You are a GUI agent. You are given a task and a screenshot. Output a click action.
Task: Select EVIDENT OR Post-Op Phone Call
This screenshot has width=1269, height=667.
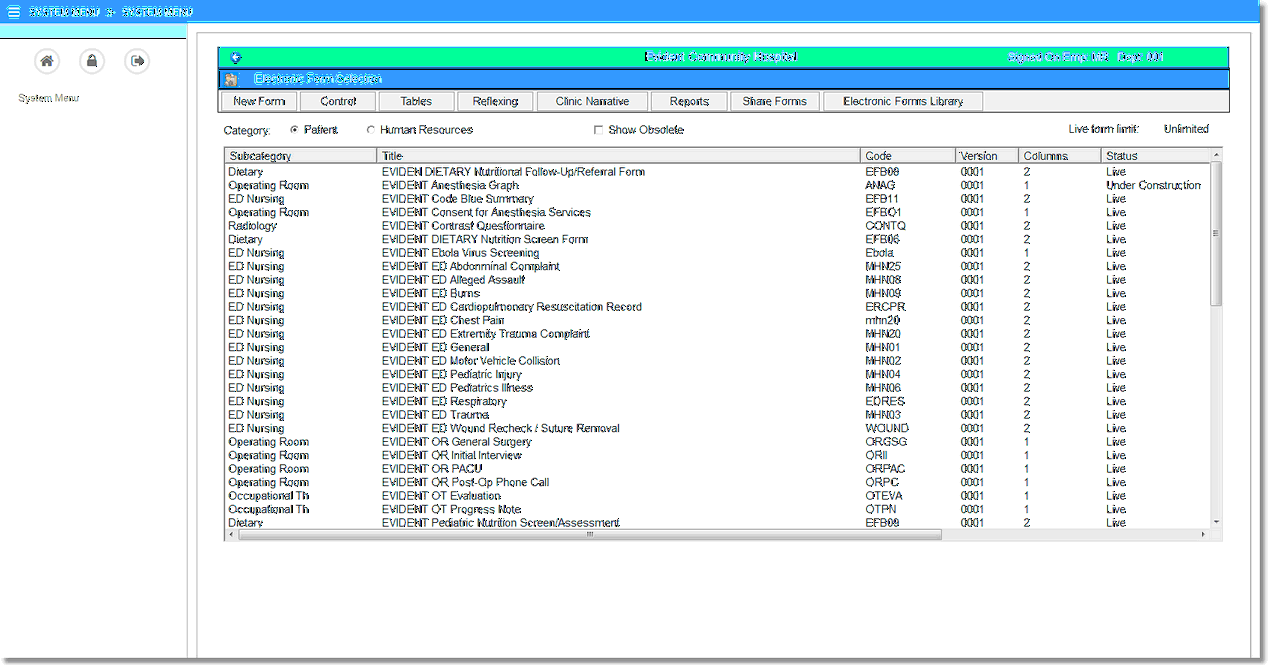point(717,482)
